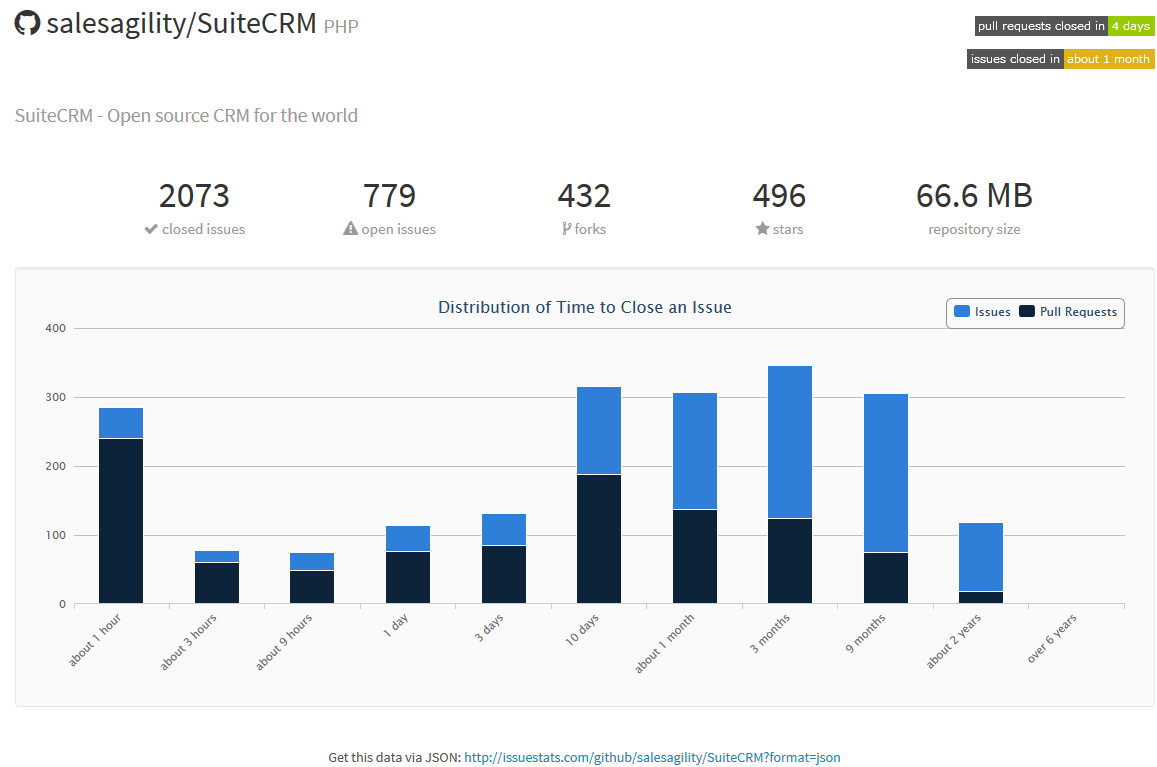
Task: Click the blue Issues segment of about 1 month bar
Action: (695, 451)
